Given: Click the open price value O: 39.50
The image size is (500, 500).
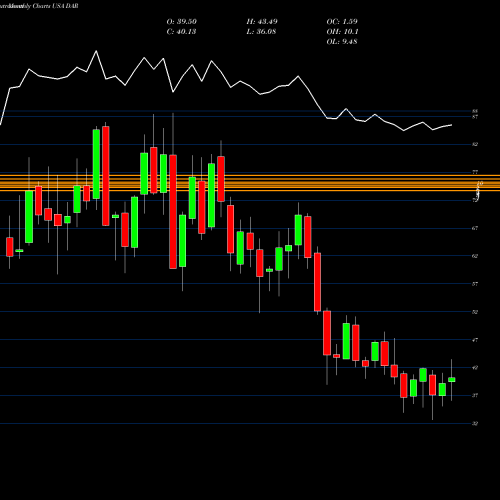Looking at the screenshot, I should pyautogui.click(x=182, y=22).
